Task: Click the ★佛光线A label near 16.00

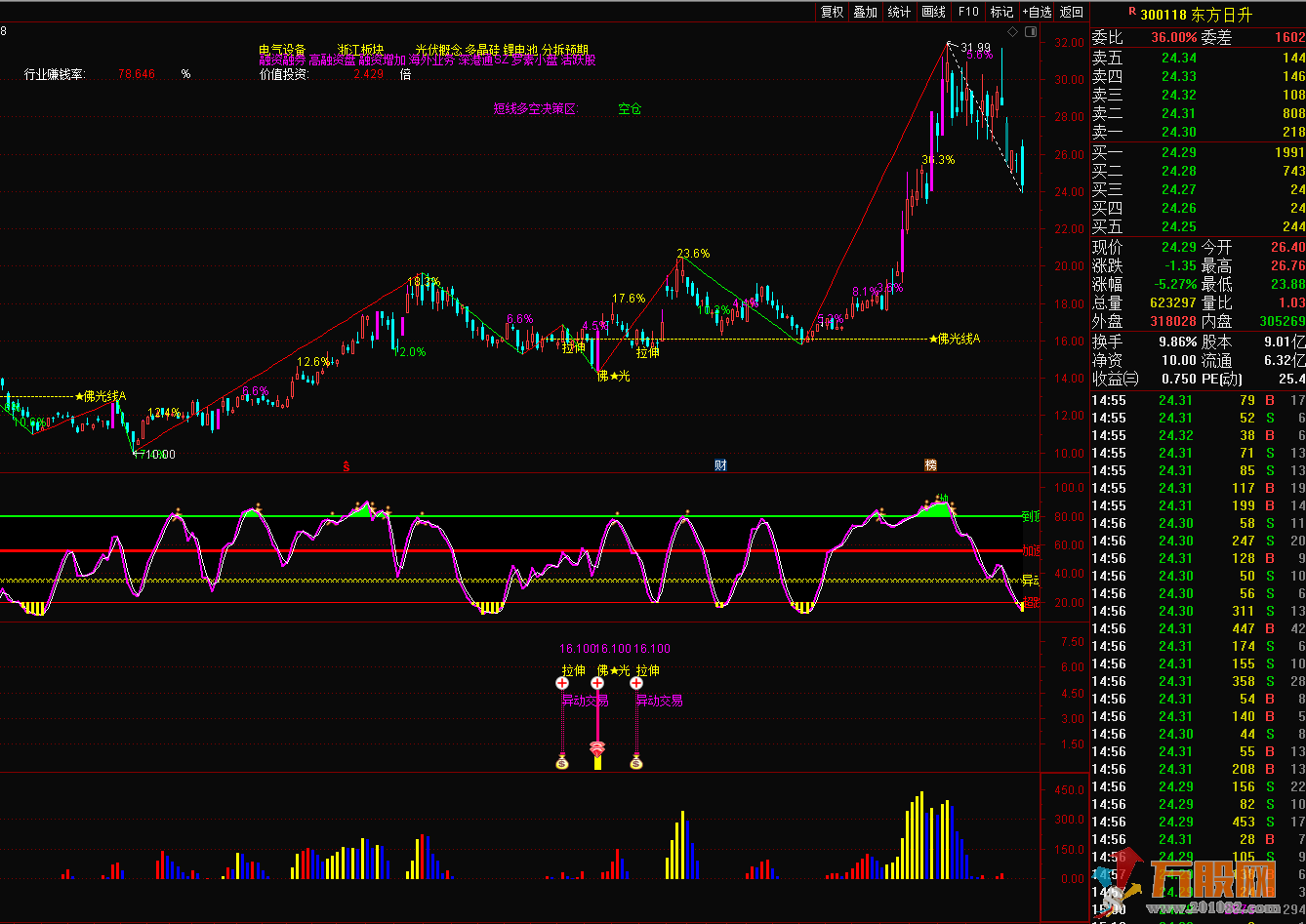Action: (955, 339)
